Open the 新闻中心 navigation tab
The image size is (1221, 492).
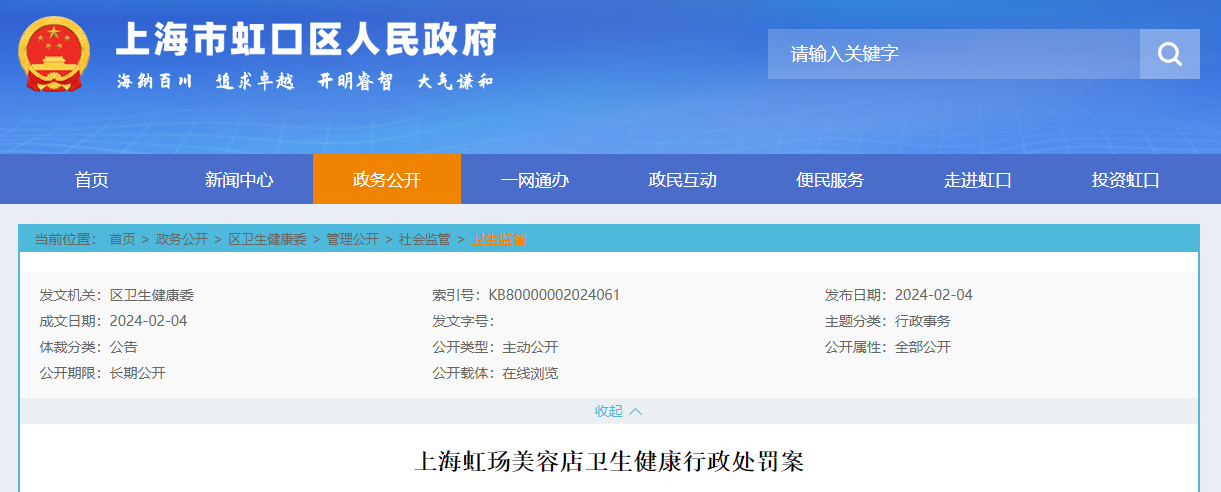239,180
